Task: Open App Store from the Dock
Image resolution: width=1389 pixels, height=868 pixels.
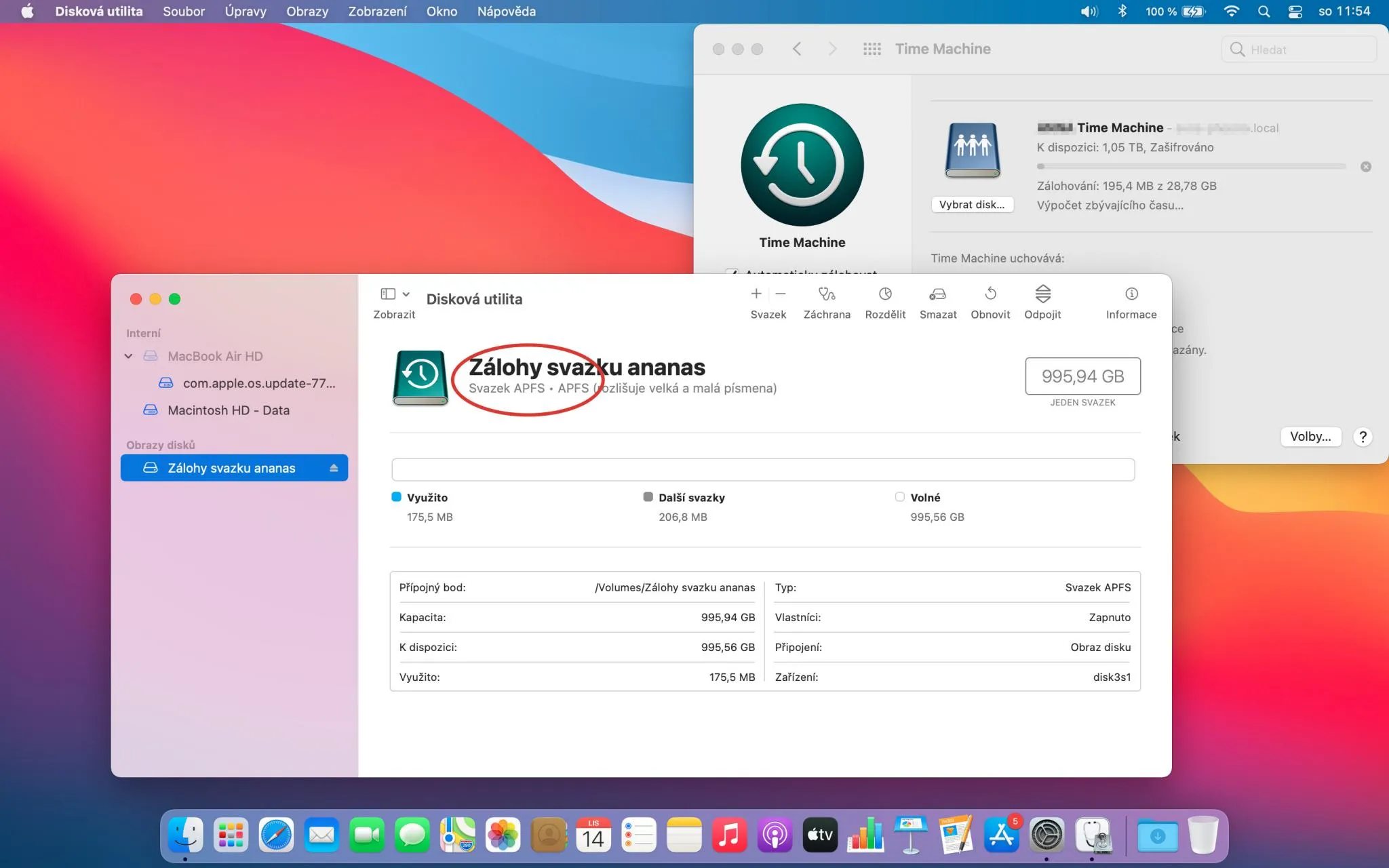Action: click(x=1002, y=835)
